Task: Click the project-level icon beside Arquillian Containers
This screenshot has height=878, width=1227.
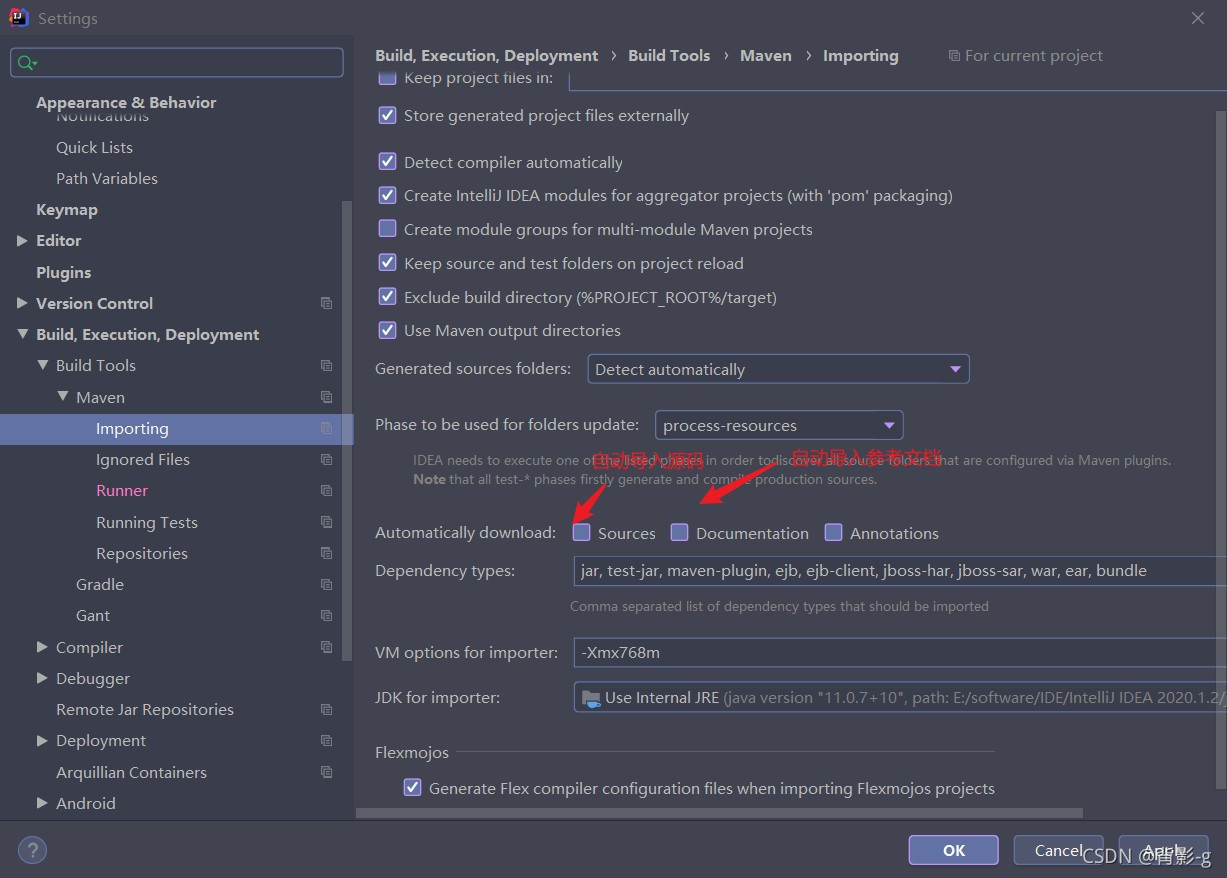Action: pyautogui.click(x=326, y=772)
